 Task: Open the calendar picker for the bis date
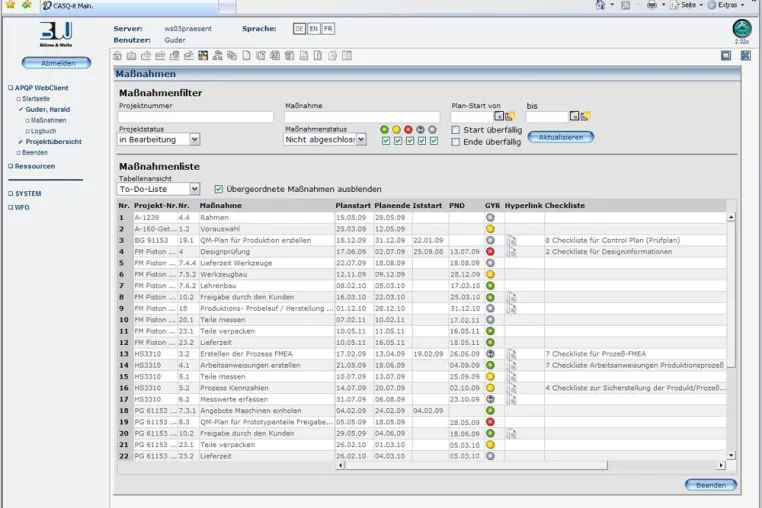574,116
